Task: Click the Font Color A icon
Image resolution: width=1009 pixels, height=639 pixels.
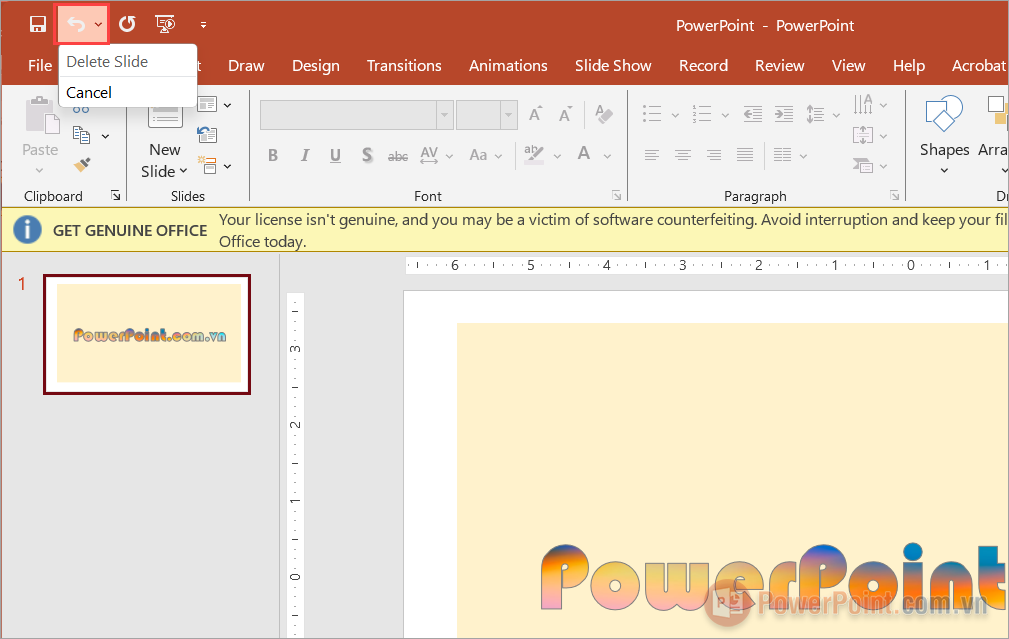Action: (x=584, y=155)
